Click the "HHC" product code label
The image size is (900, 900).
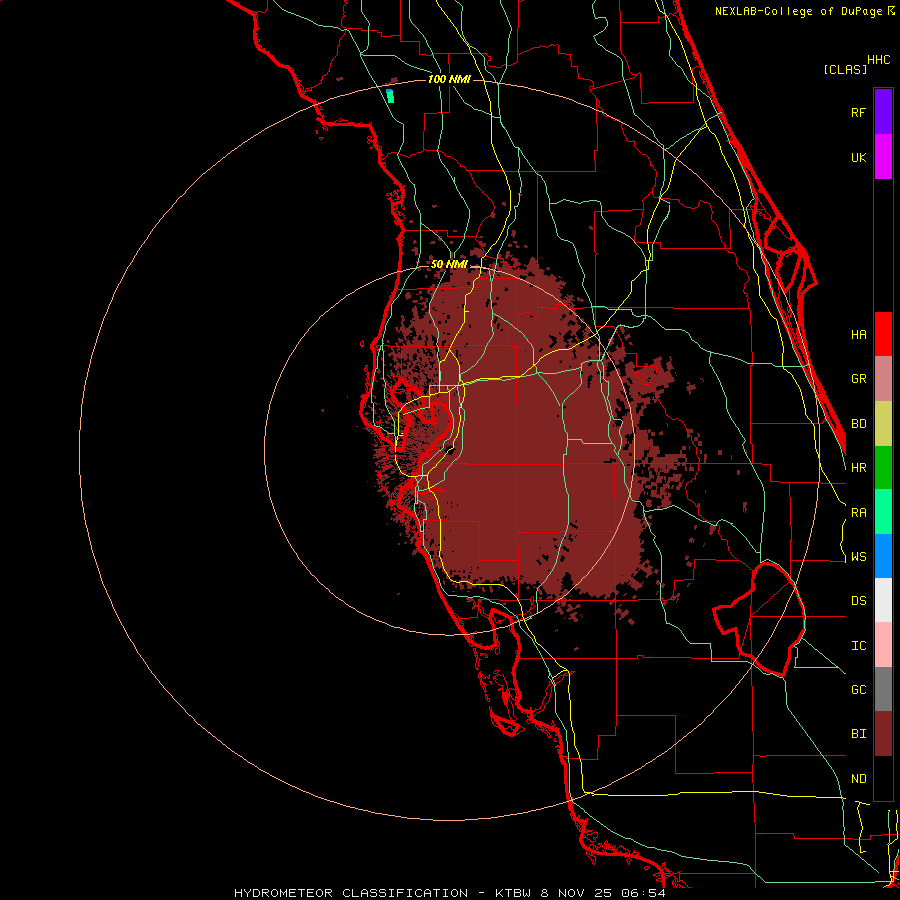click(x=879, y=59)
